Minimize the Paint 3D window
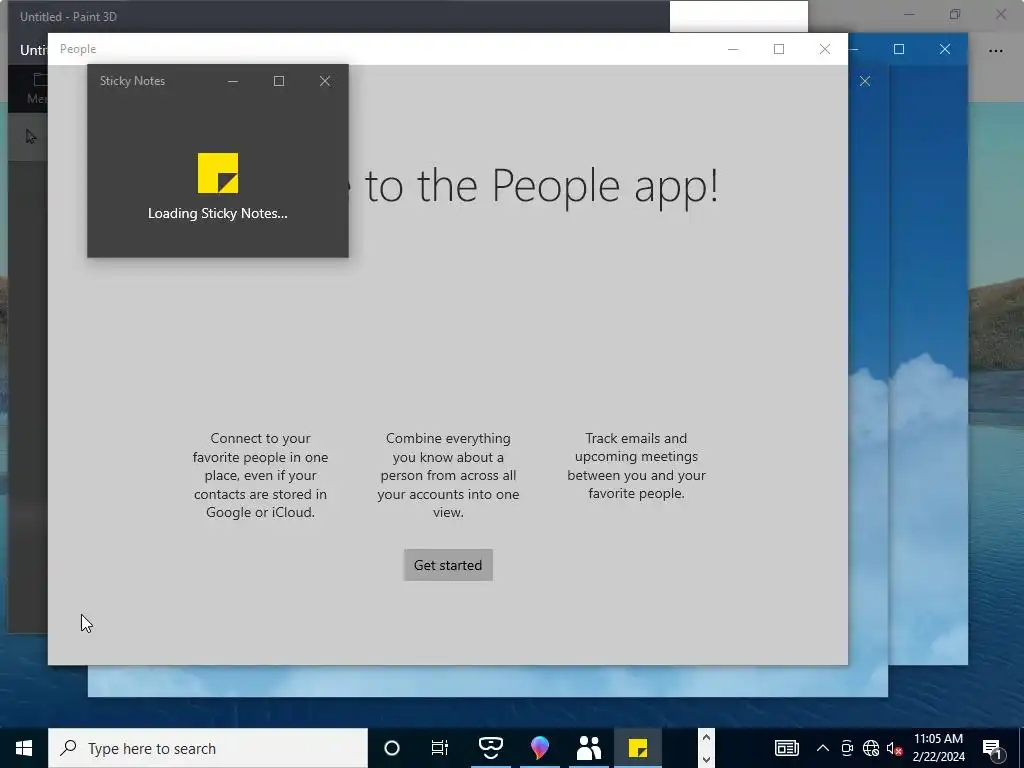This screenshot has height=768, width=1024. [909, 14]
